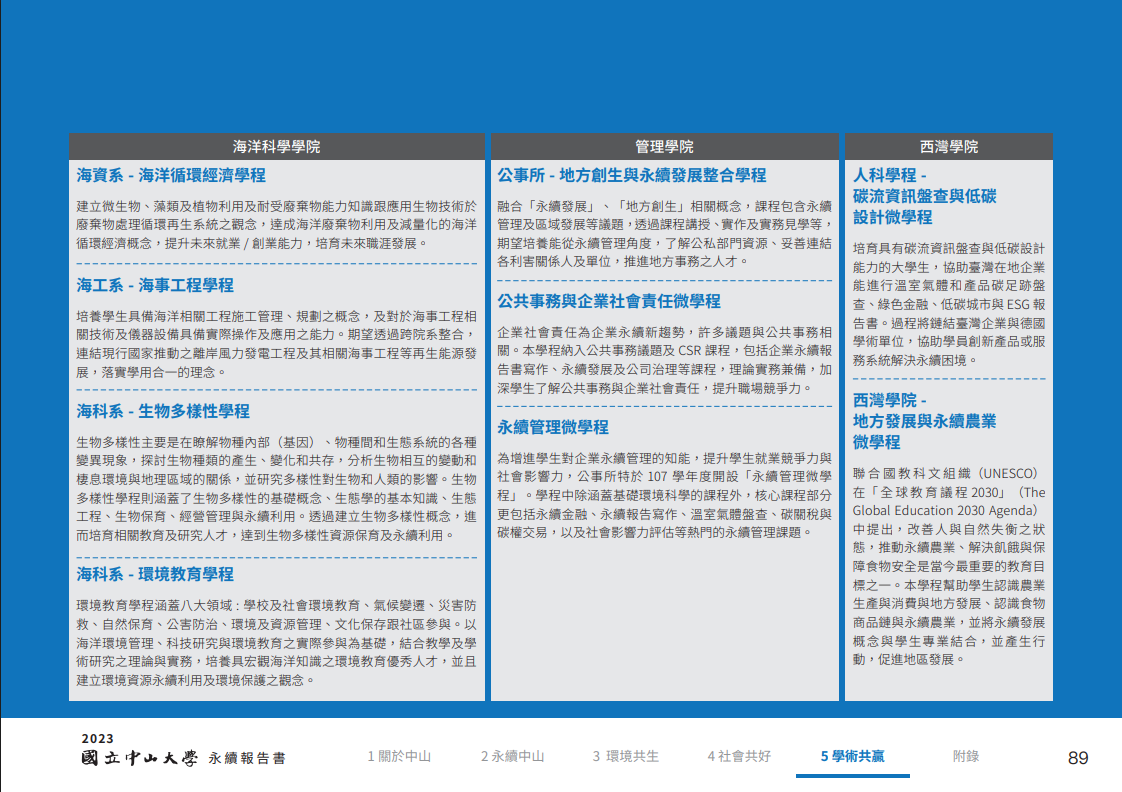Click the 海工系 - 海事工程學程 heading
Viewport: 1122px width, 792px height.
coord(155,285)
